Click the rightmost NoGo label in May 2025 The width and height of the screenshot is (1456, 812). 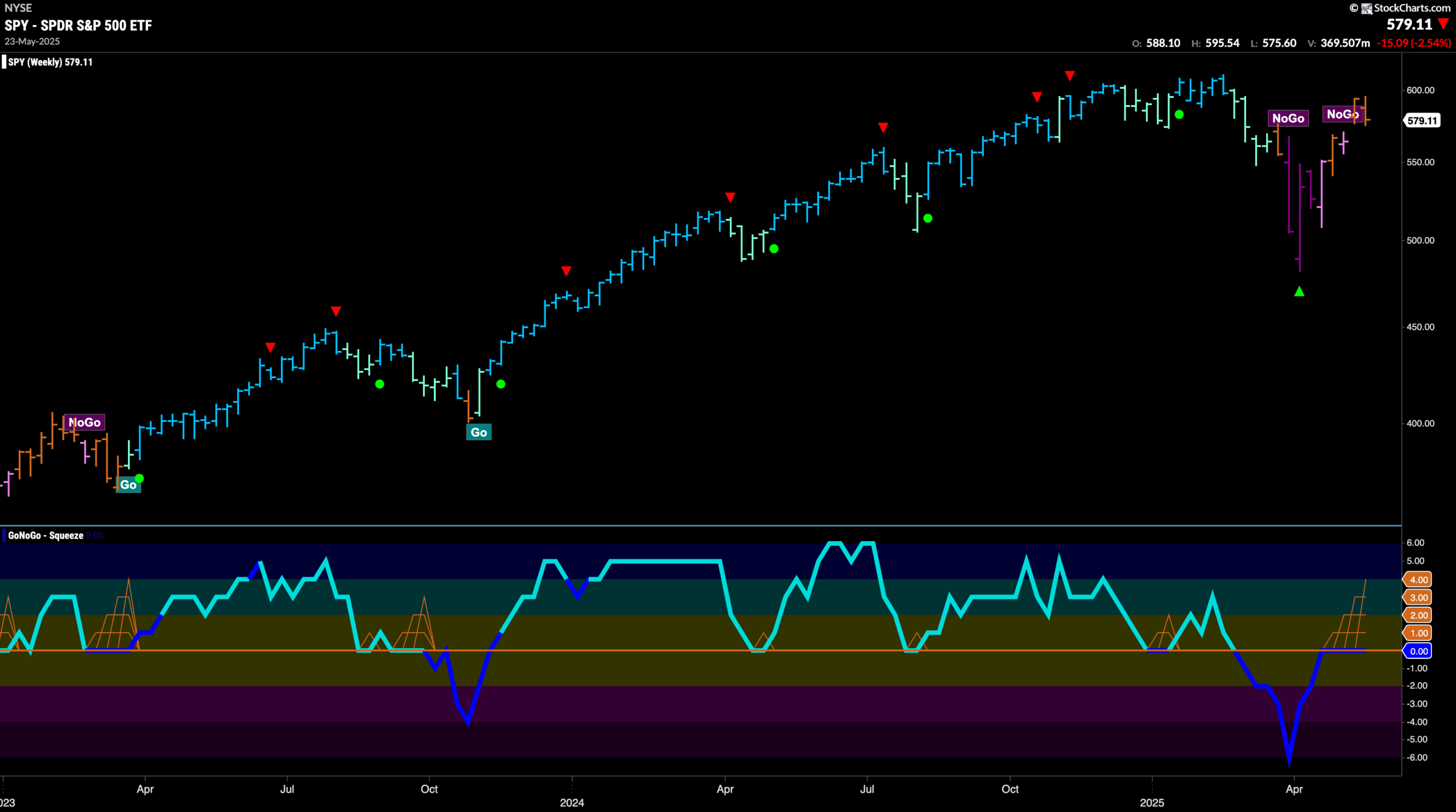click(1343, 114)
